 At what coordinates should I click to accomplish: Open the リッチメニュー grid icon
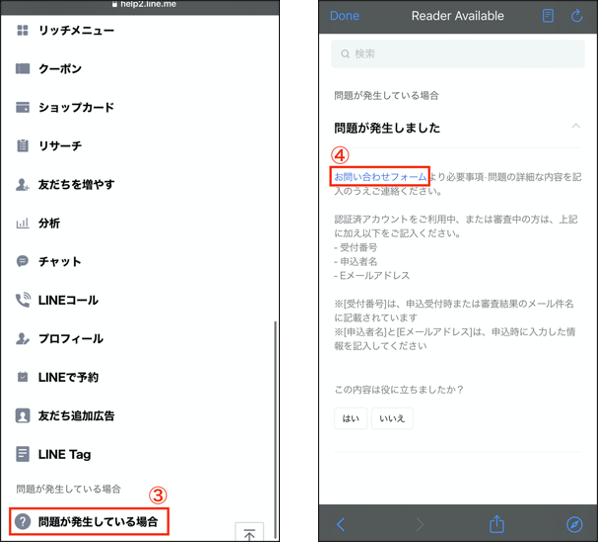(x=23, y=30)
